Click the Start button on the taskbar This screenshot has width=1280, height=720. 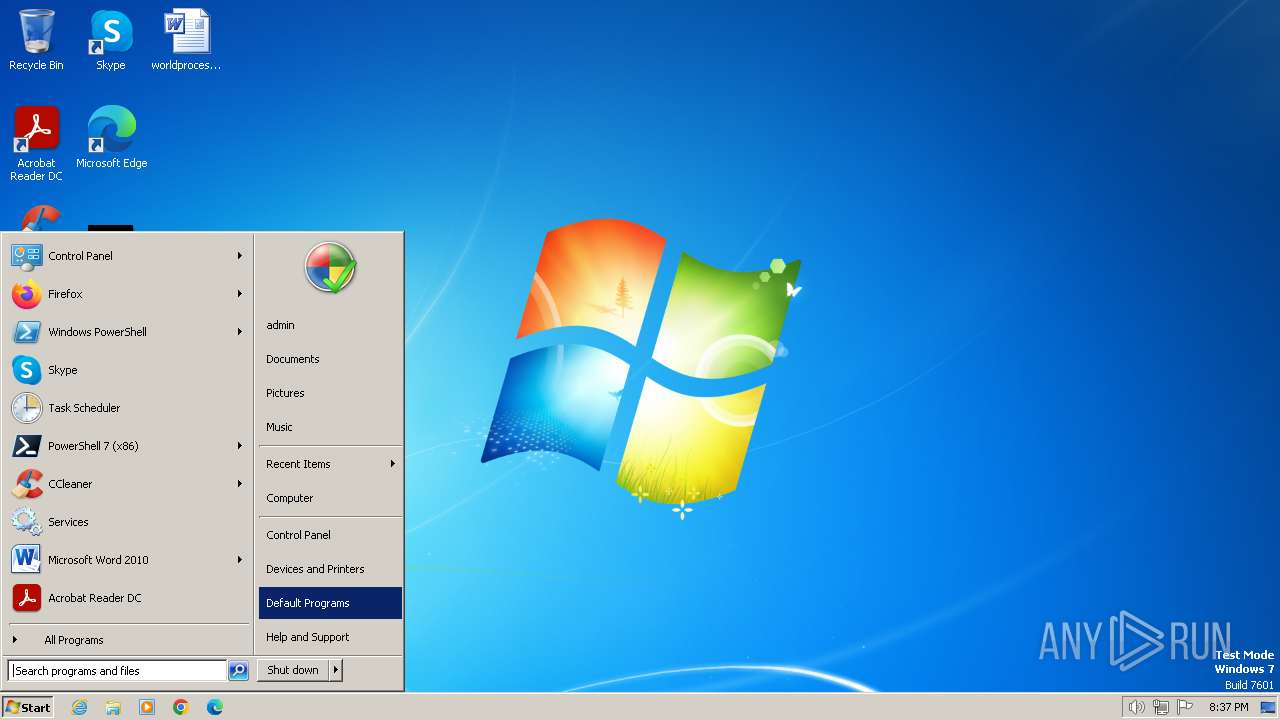[28, 707]
